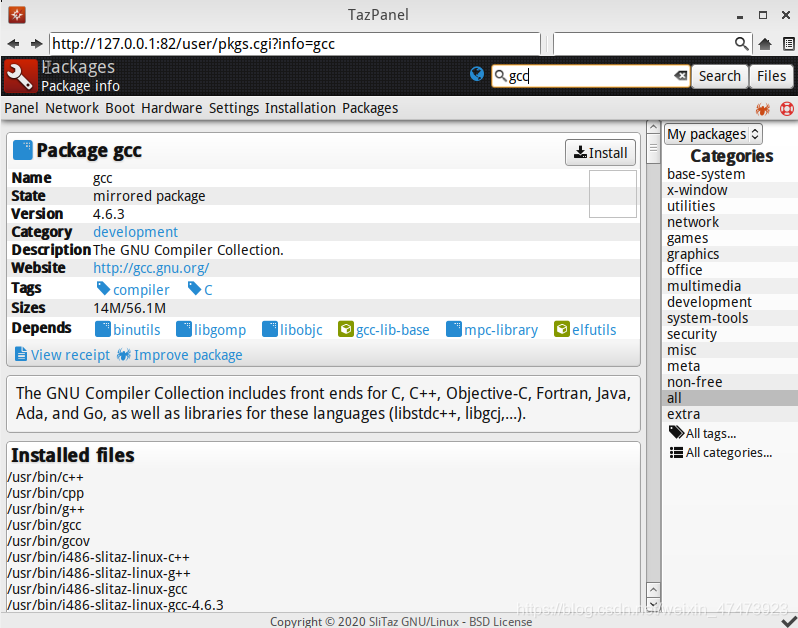This screenshot has width=798, height=628.
Task: Go back with the browser back arrow
Action: point(14,44)
